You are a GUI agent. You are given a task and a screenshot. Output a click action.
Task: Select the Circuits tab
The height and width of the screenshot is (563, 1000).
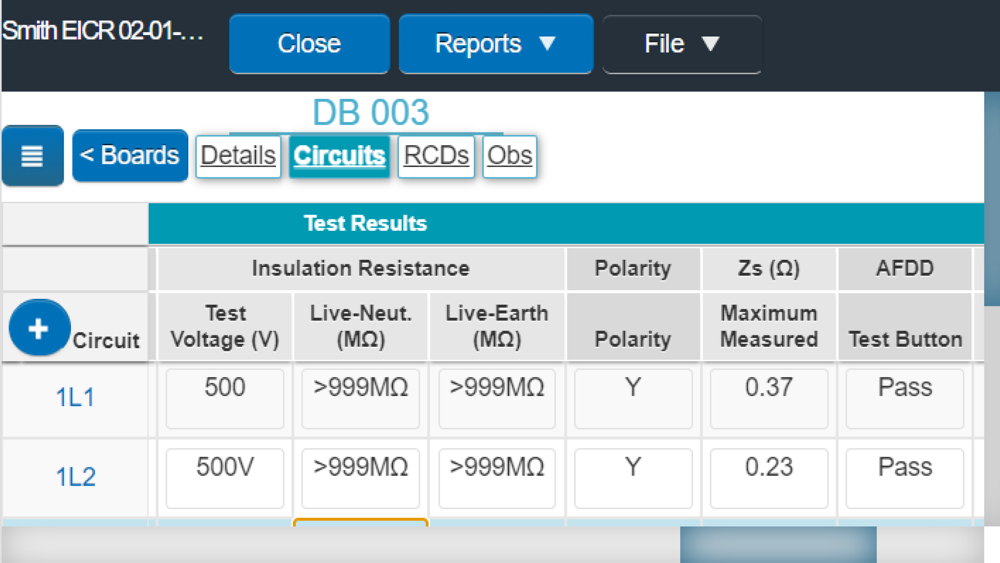[x=339, y=156]
